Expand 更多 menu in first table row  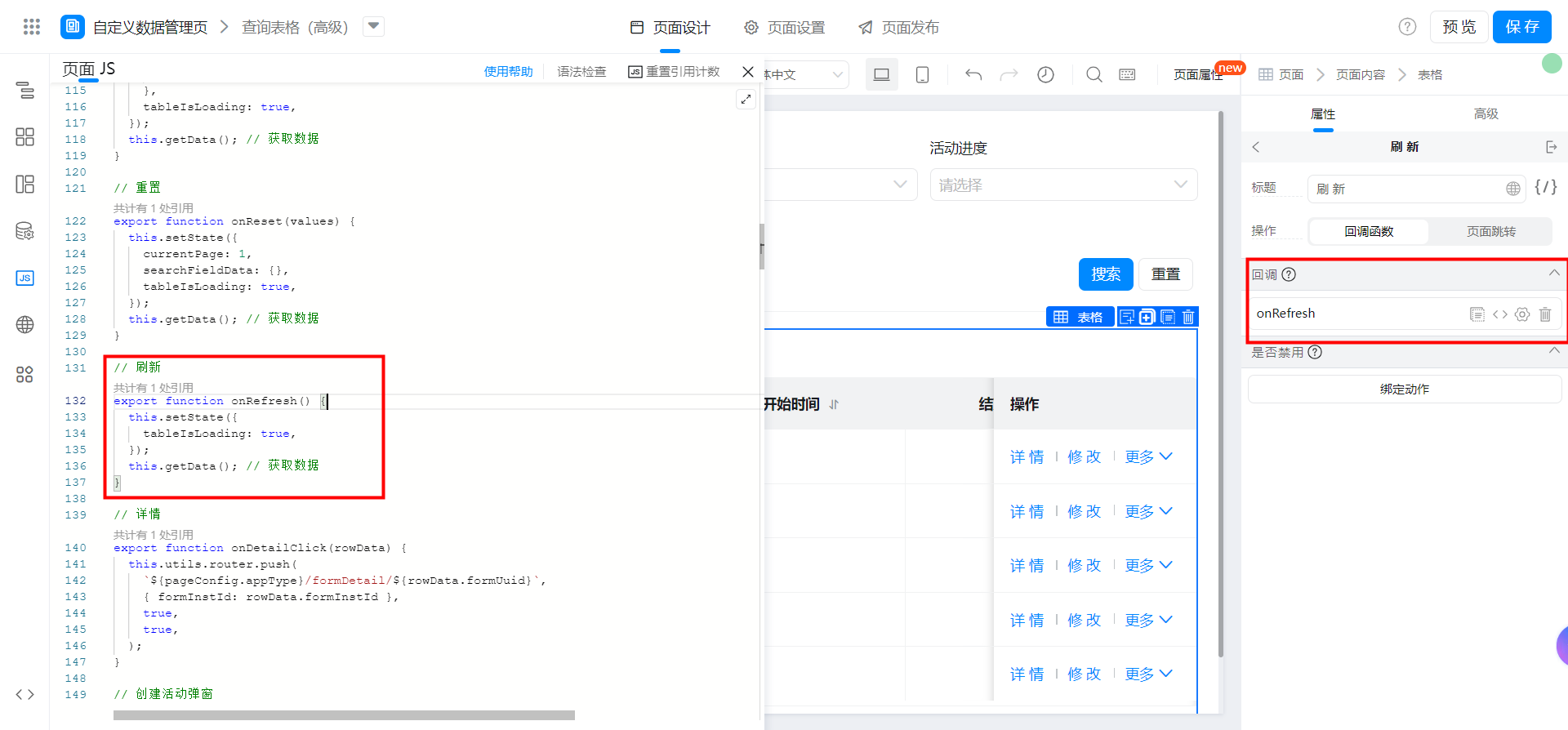(x=1147, y=456)
